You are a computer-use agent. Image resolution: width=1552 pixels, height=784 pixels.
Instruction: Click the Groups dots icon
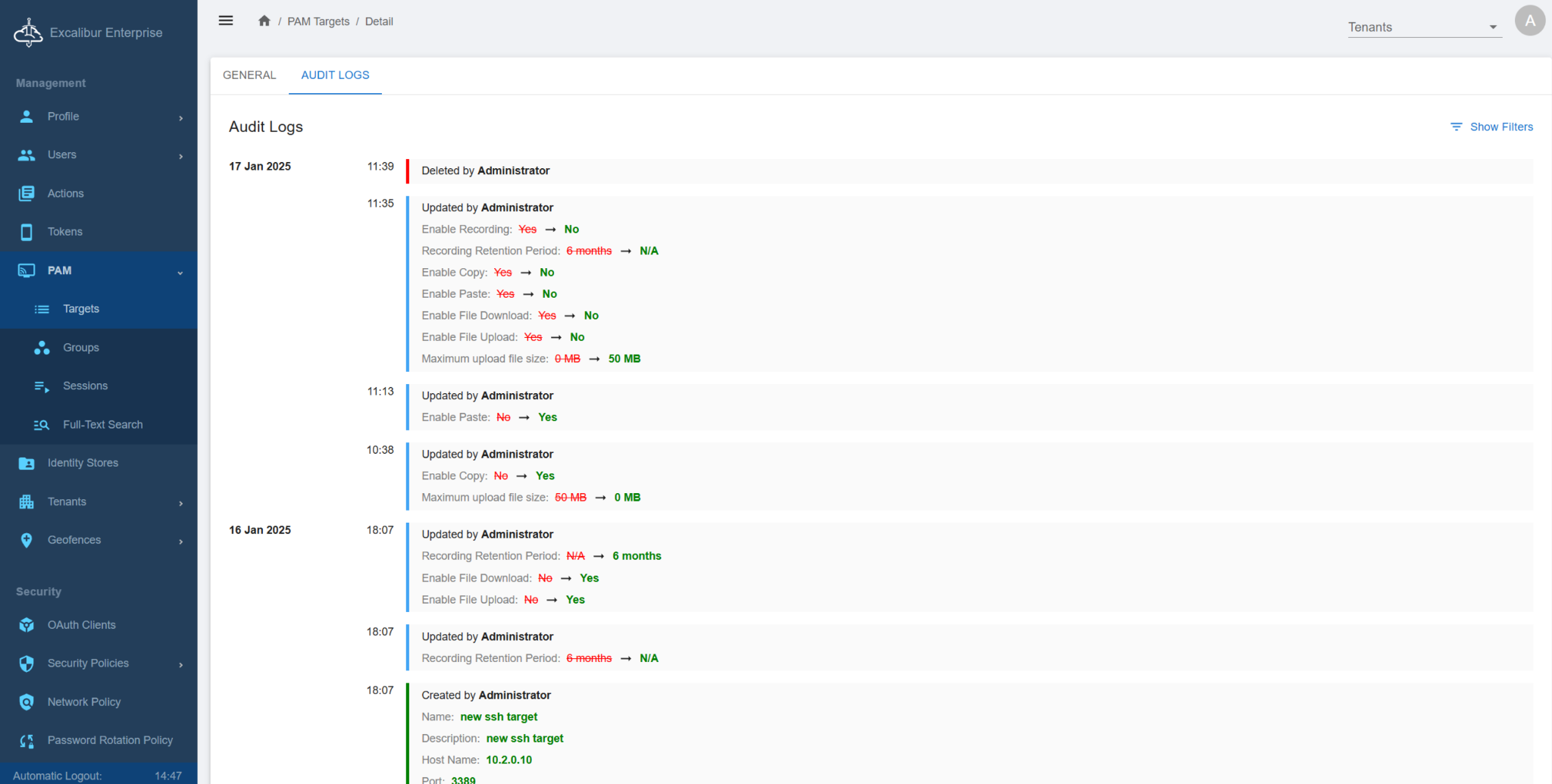[x=42, y=348]
